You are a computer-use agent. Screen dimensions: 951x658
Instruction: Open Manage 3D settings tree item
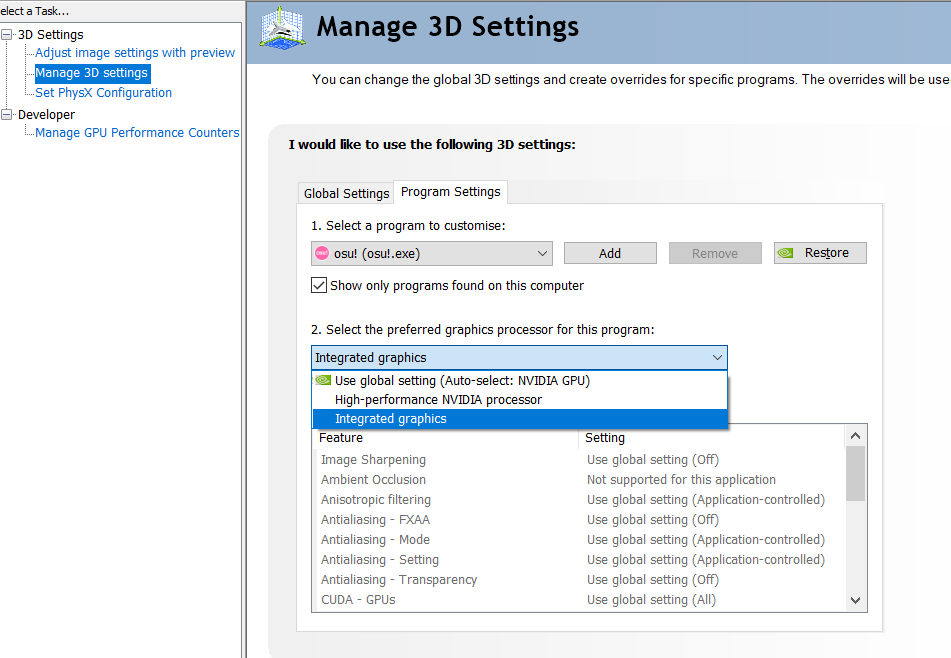[92, 73]
